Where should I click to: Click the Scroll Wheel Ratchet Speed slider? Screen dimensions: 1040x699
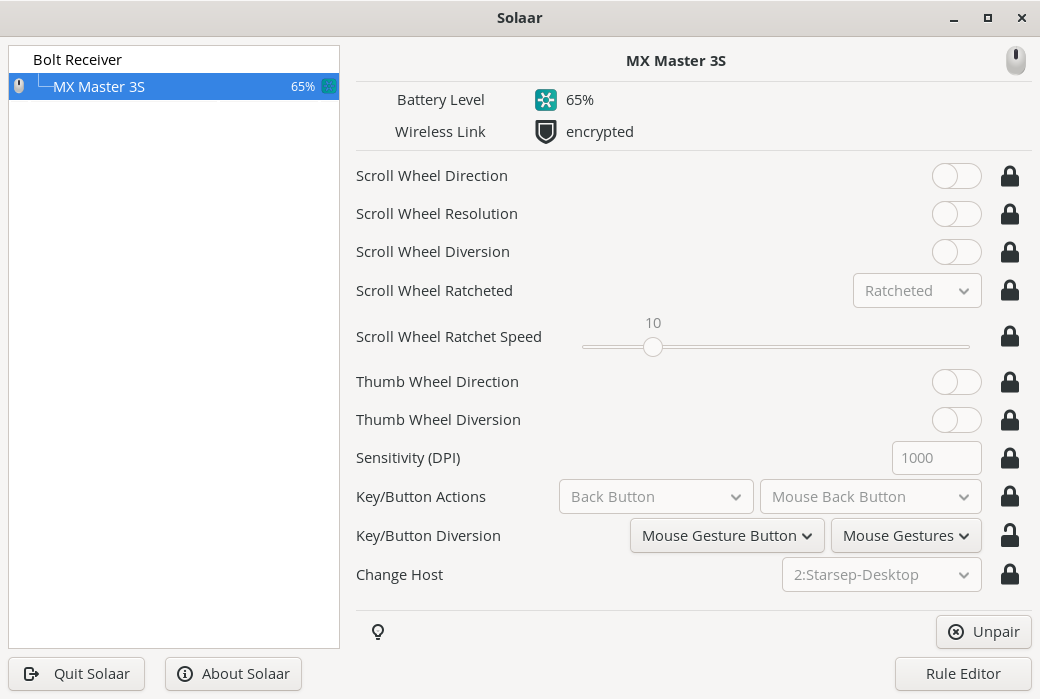pos(775,347)
